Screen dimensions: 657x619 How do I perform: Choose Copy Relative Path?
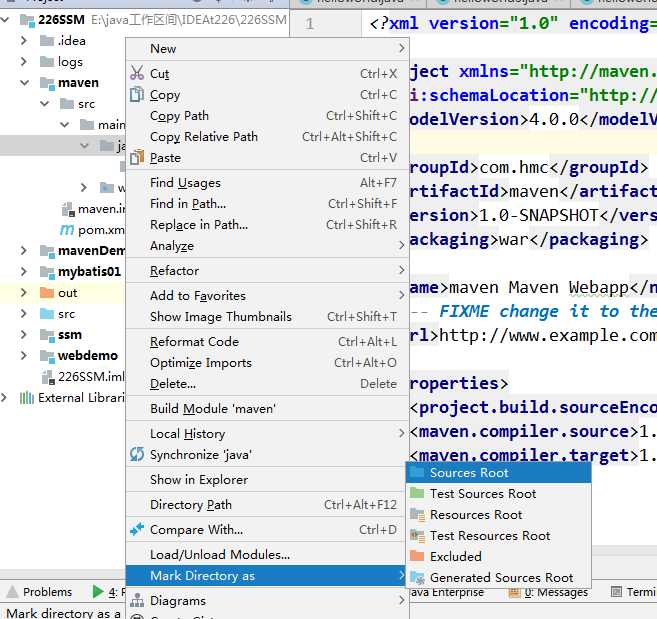click(267, 137)
